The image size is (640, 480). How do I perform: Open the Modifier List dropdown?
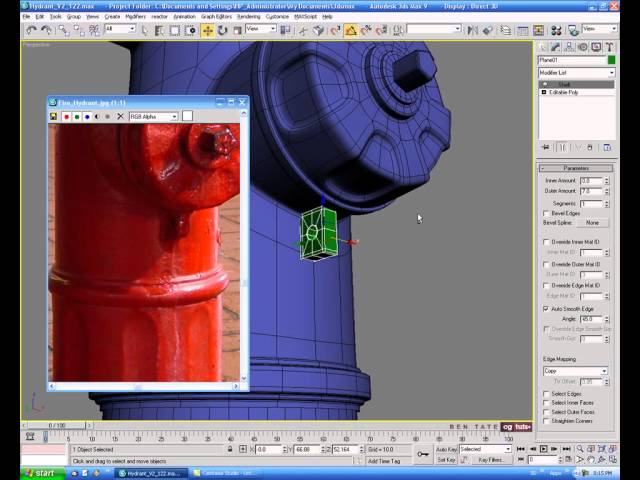pyautogui.click(x=576, y=73)
